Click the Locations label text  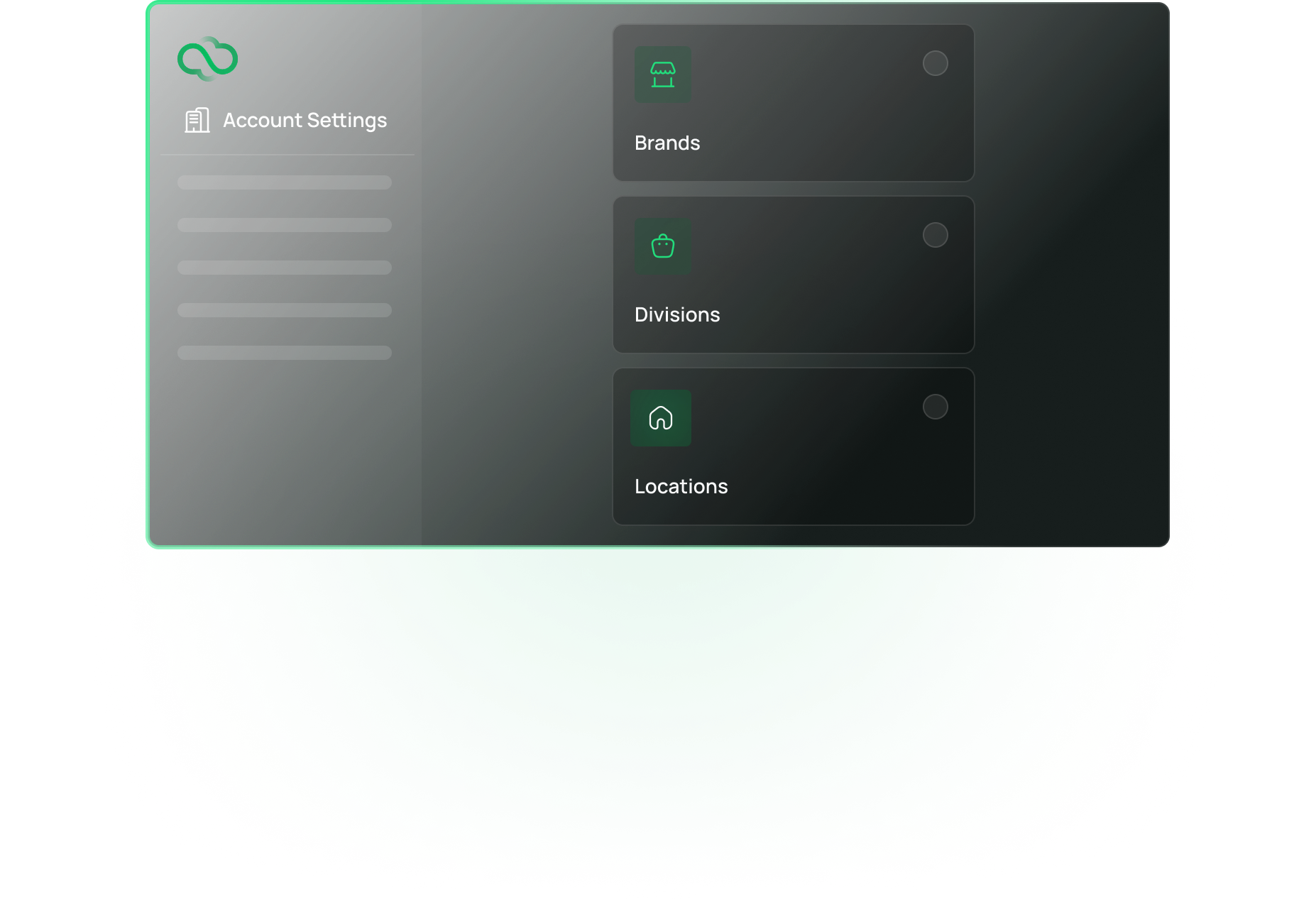pos(681,487)
